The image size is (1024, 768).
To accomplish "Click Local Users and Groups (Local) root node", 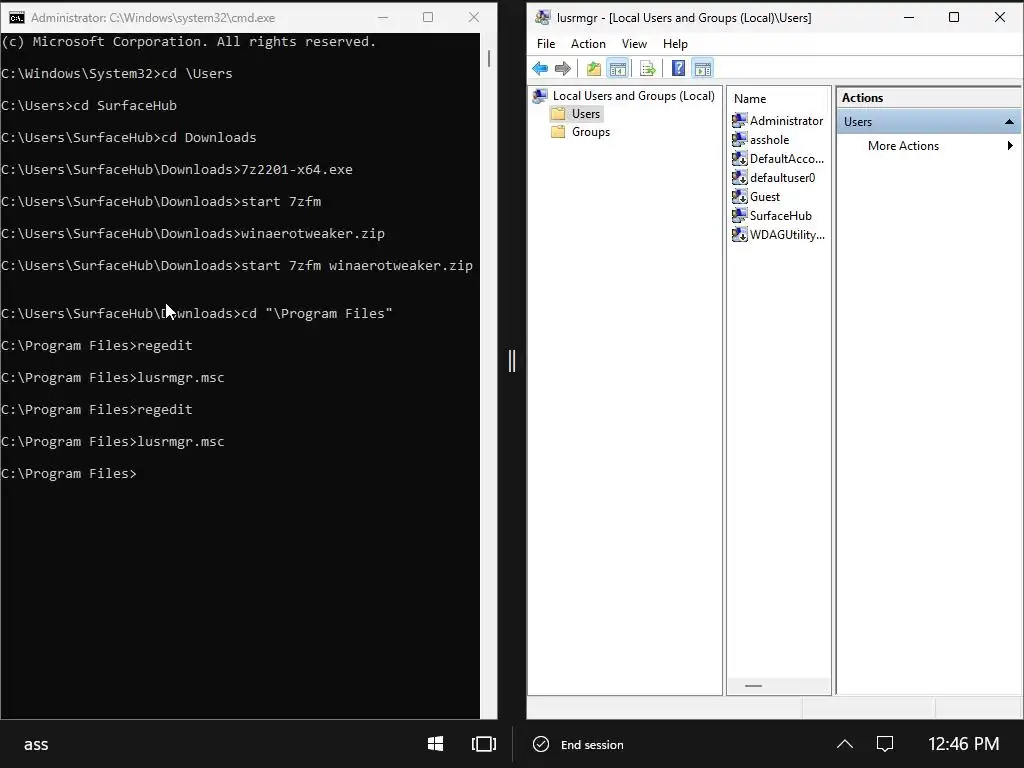I will 624,96.
